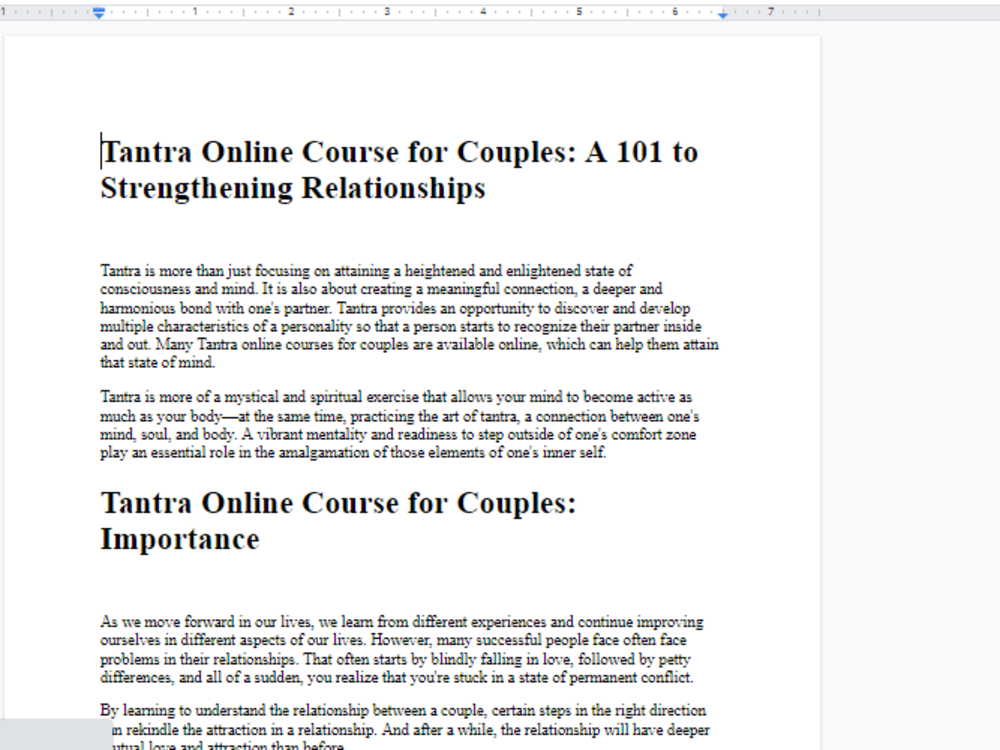Click the line starting 'problems in their relationships'
Viewport: 1000px width, 750px height.
pyautogui.click(x=395, y=659)
